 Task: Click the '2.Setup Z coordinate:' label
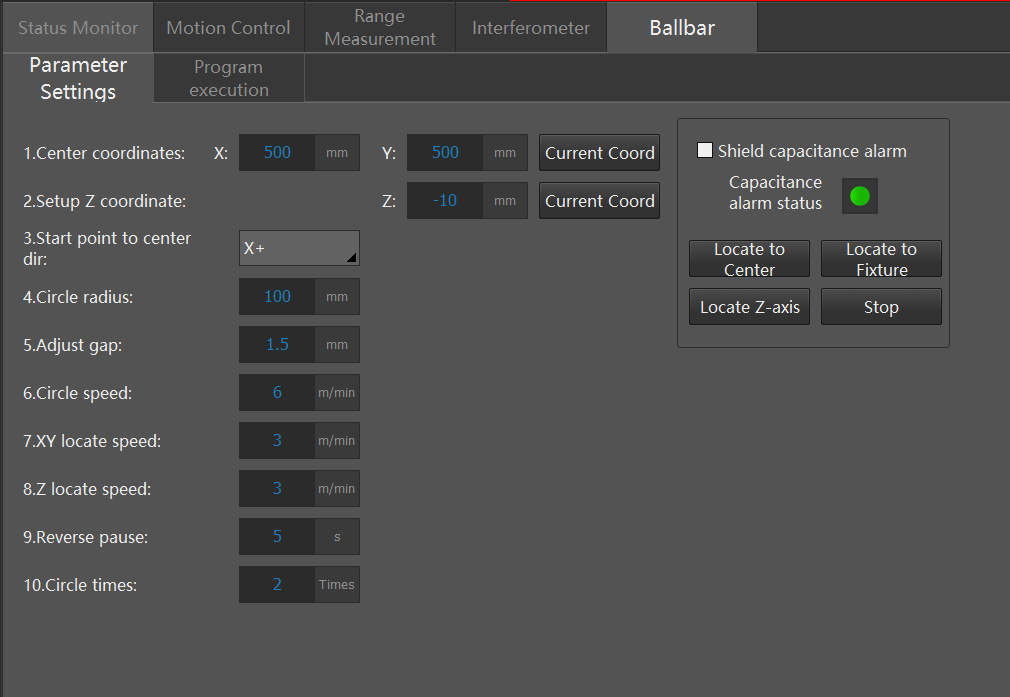104,201
